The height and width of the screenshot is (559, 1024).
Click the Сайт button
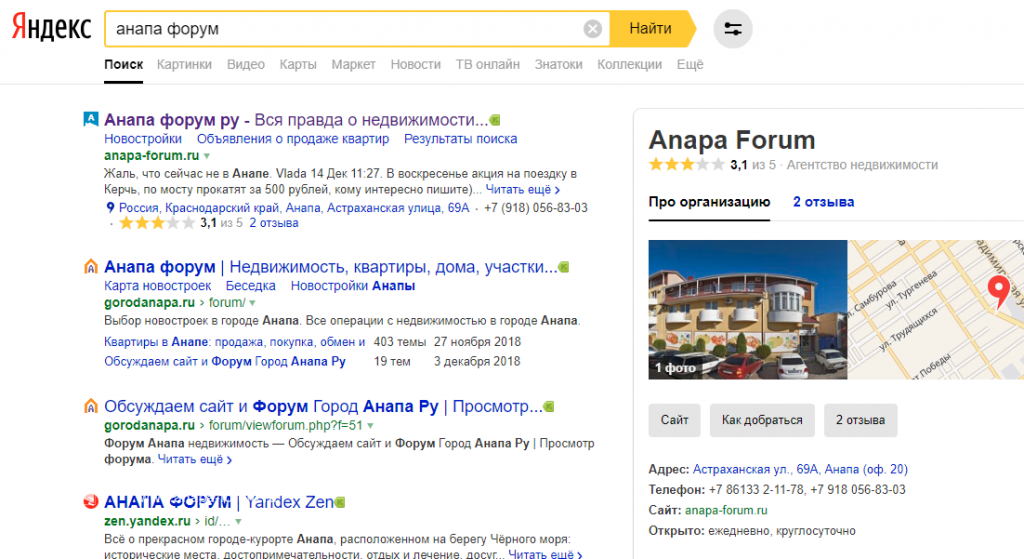675,420
